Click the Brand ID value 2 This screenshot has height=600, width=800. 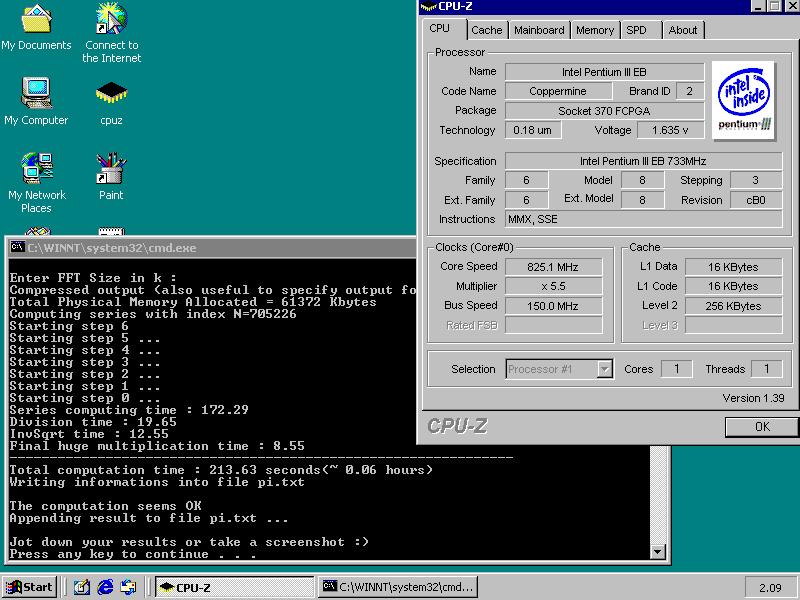(x=690, y=91)
